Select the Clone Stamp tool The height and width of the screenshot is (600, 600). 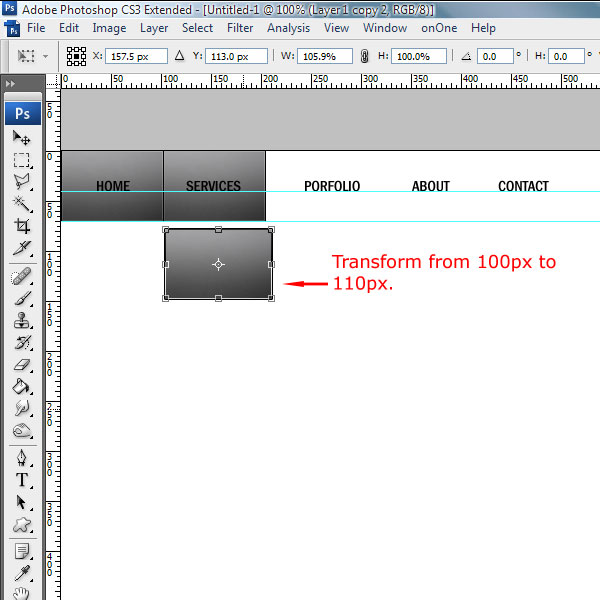click(x=21, y=321)
